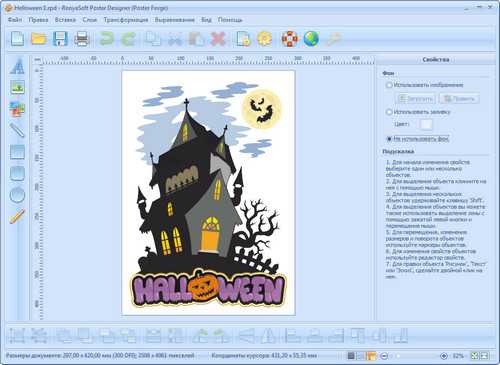
Task: Click the Print icon in toolbar
Action: pyautogui.click(x=81, y=39)
